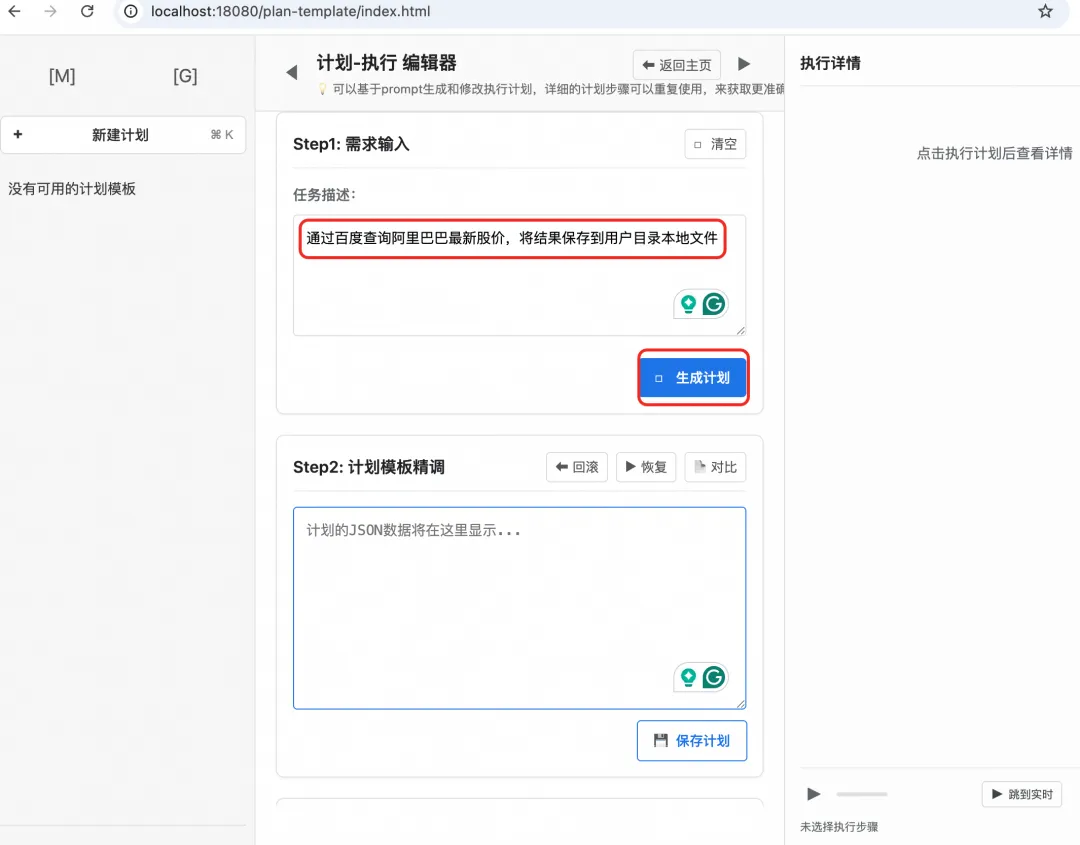Click the [M] icon in the left sidebar
The width and height of the screenshot is (1080, 845).
(62, 76)
